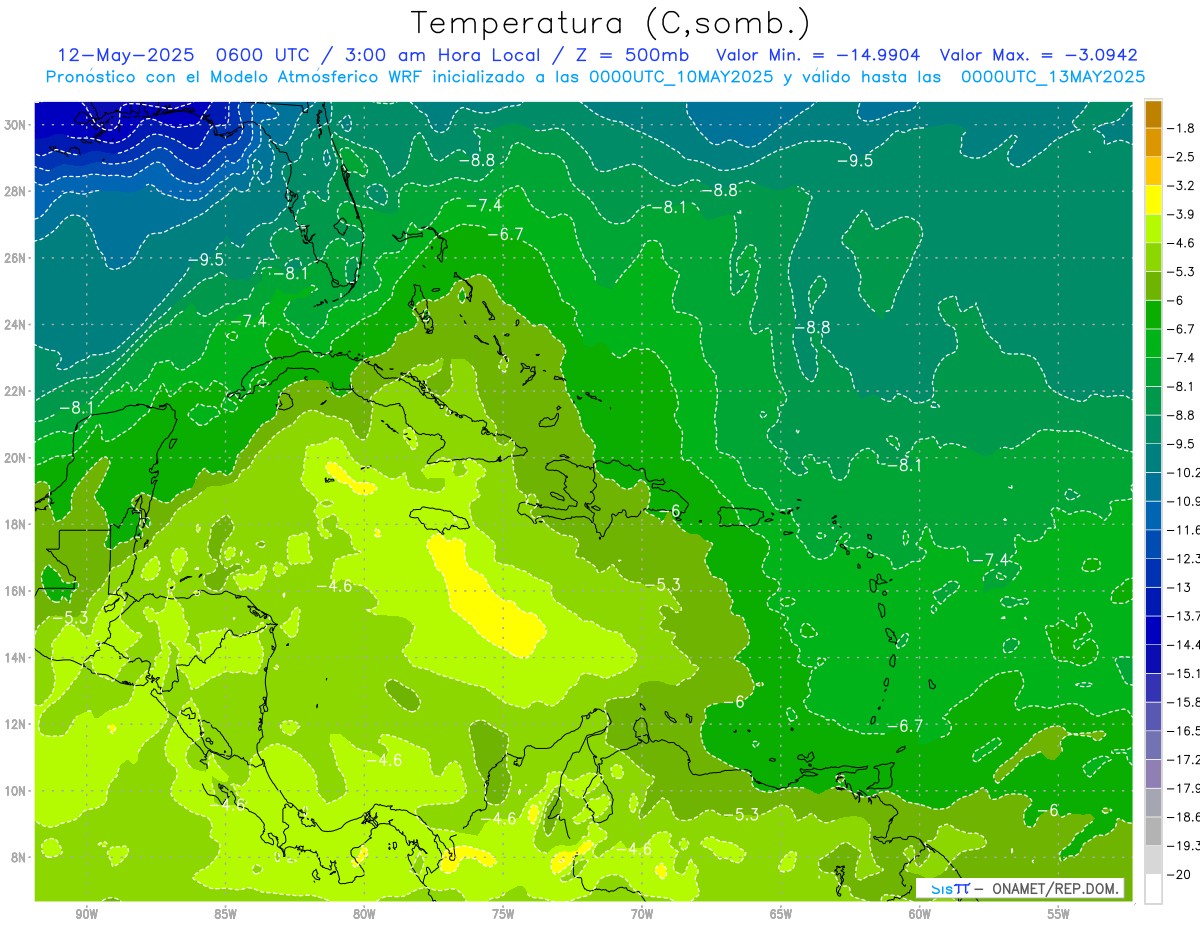The image size is (1200, 927).
Task: Click the 18N latitude axis label
Action: tap(17, 524)
